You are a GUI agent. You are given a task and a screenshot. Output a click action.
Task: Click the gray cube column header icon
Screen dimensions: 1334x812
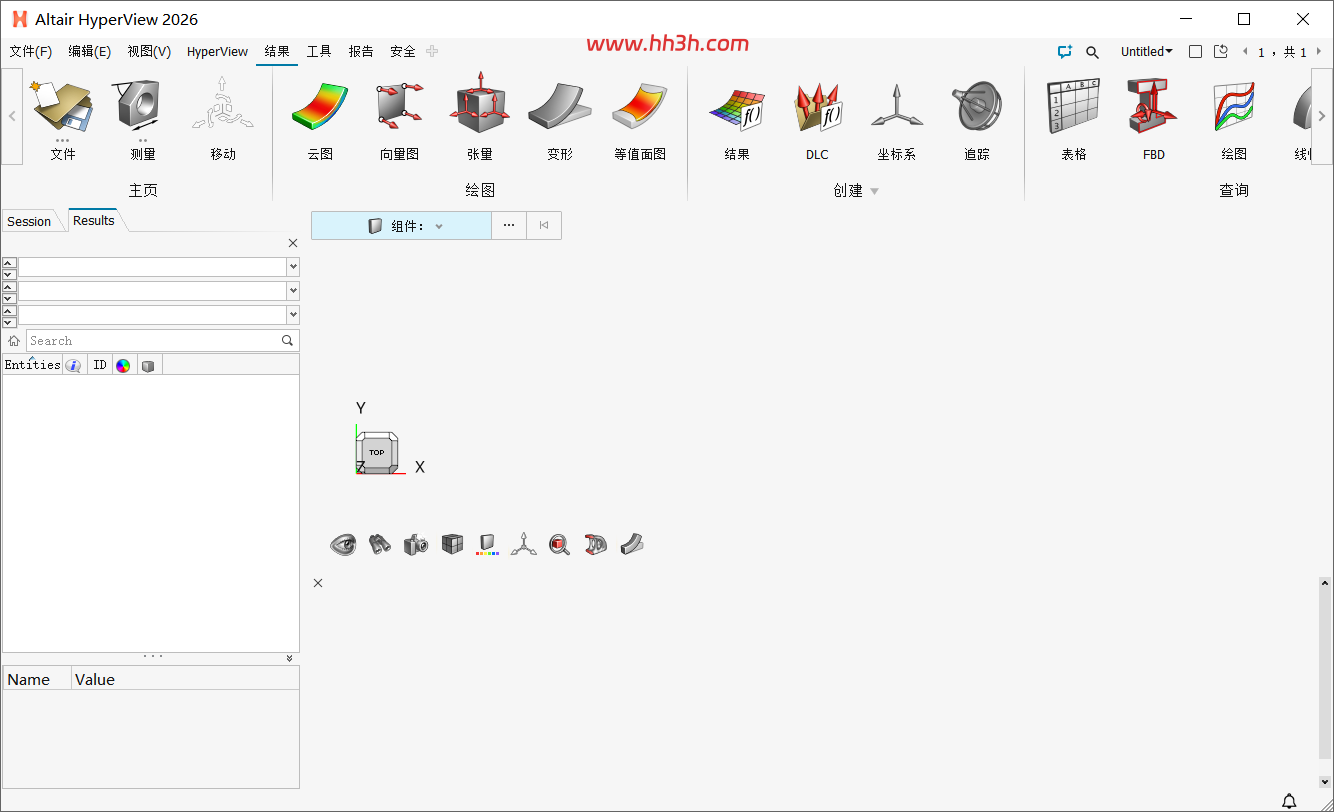(149, 365)
